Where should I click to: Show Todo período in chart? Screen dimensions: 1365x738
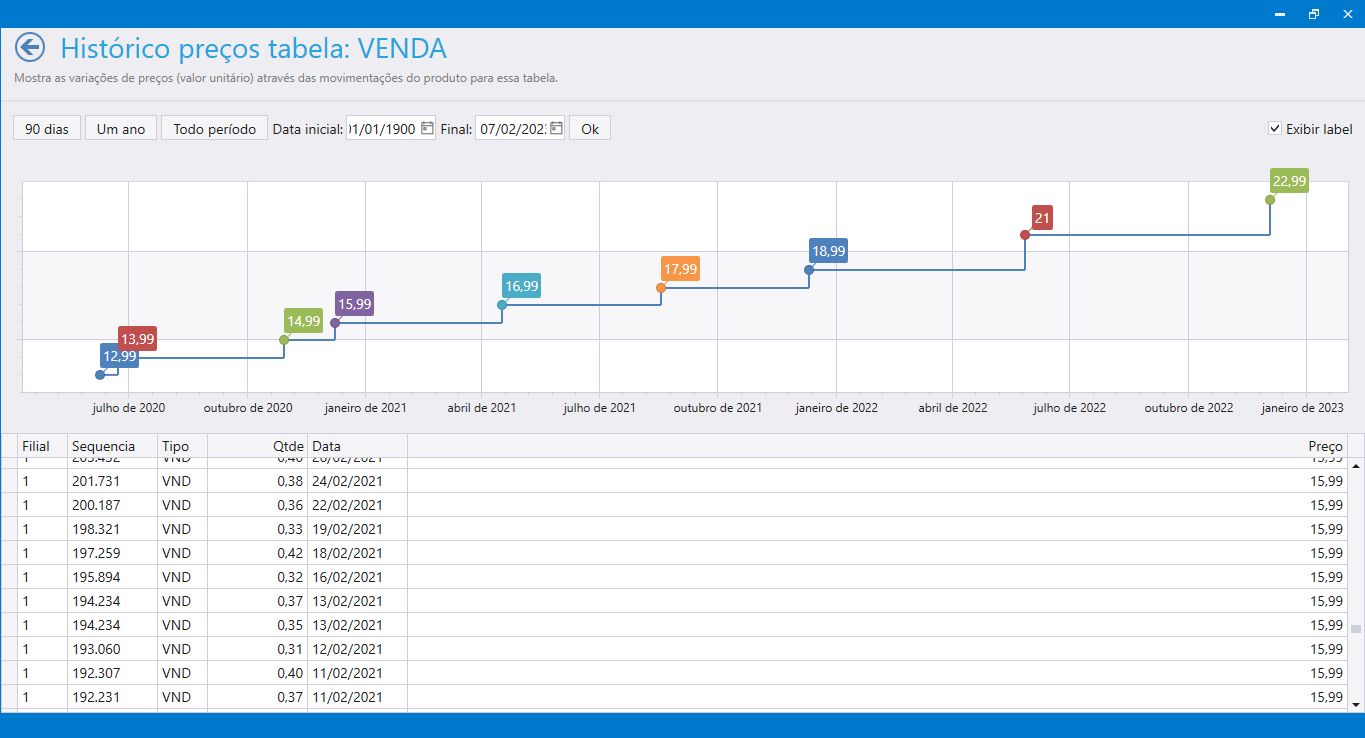[214, 129]
